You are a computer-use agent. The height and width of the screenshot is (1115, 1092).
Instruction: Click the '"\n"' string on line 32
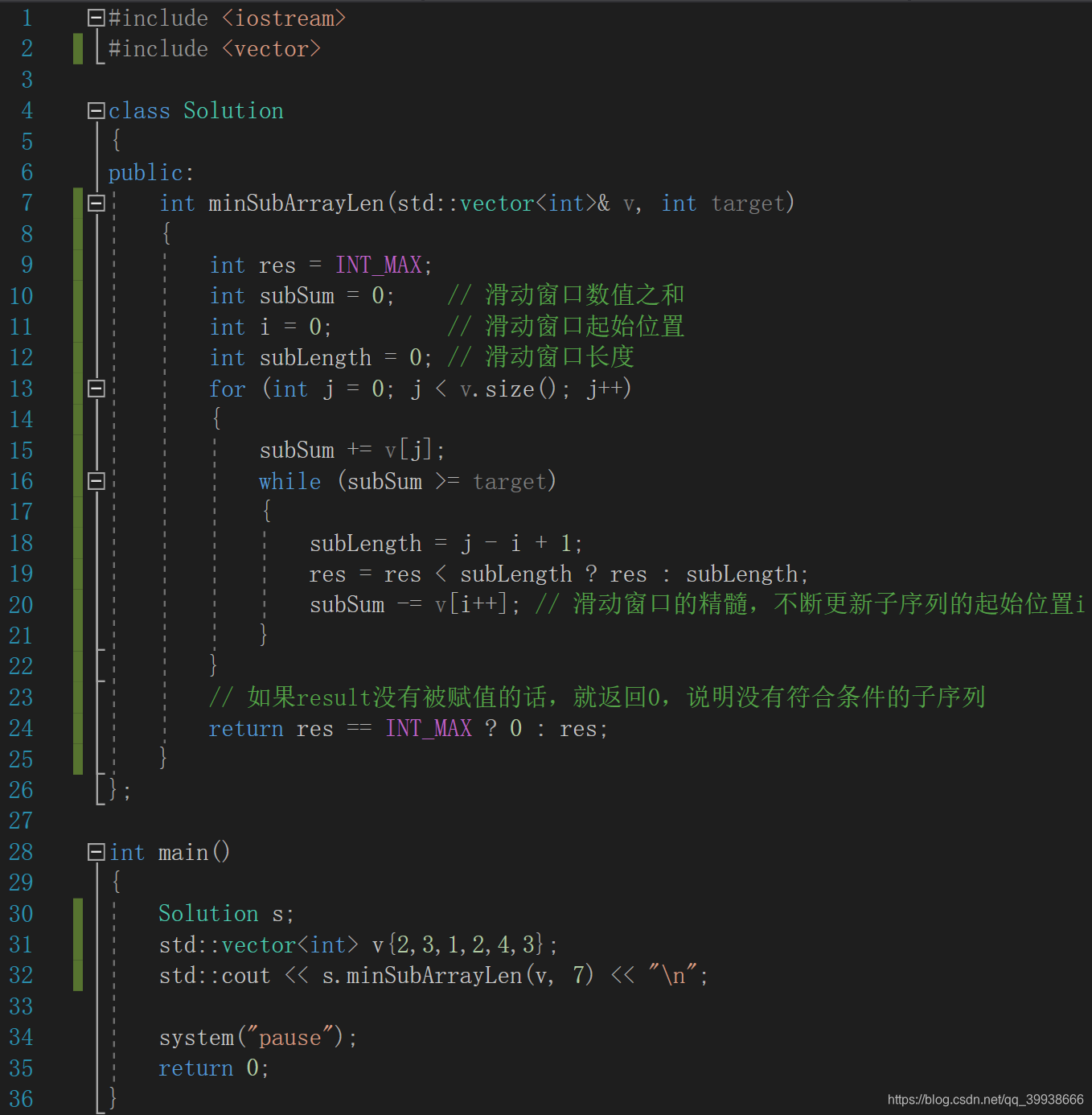(x=674, y=976)
